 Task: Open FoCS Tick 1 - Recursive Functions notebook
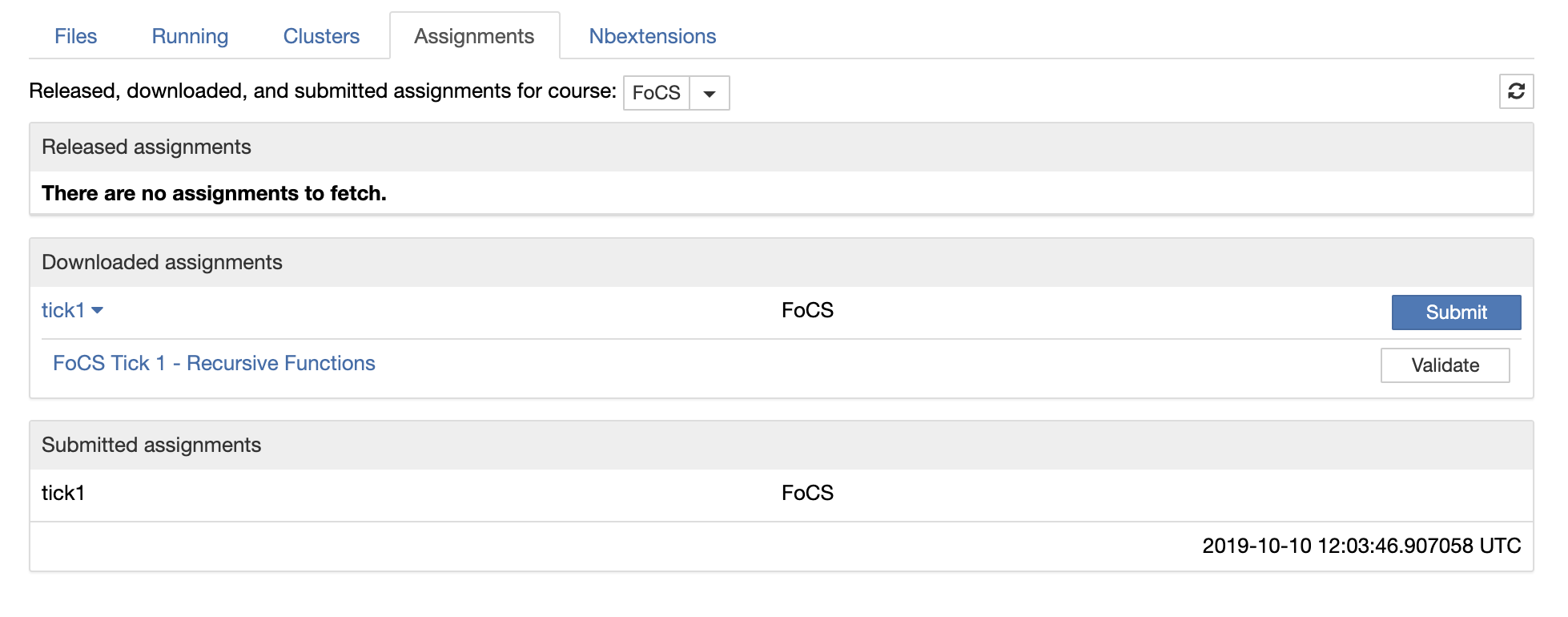tap(214, 363)
